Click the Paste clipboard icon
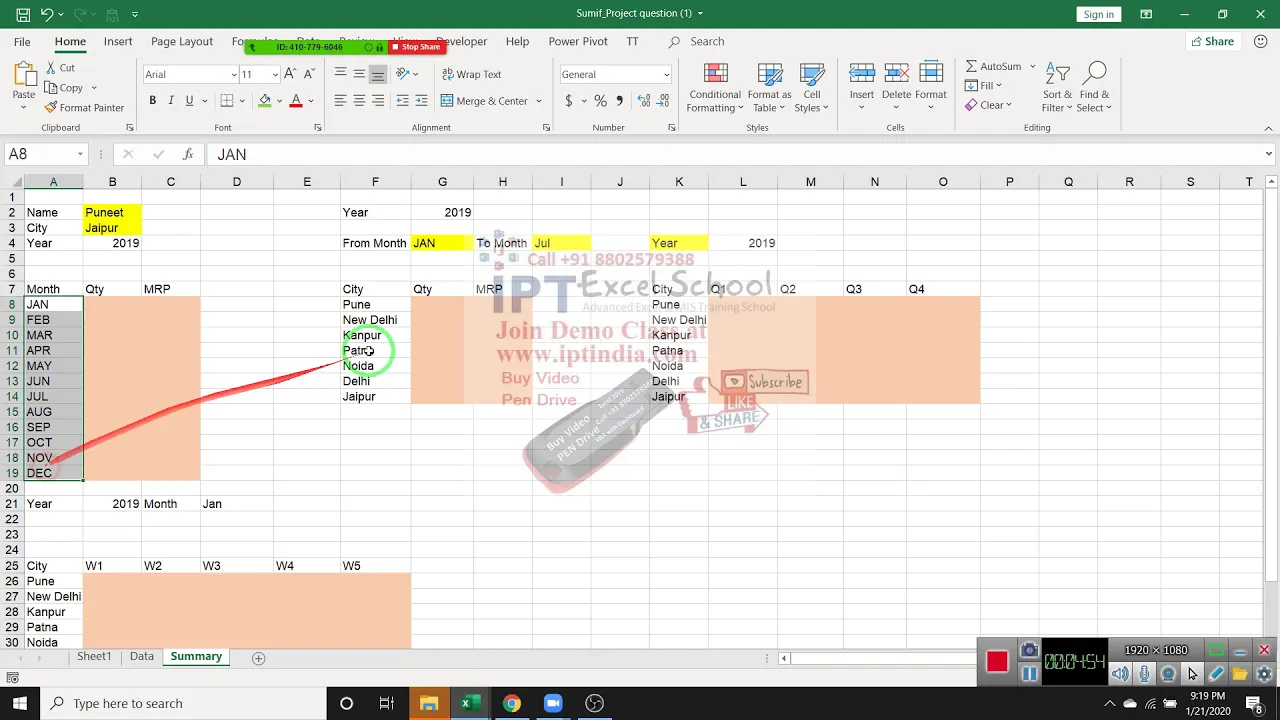Image resolution: width=1280 pixels, height=720 pixels. point(24,74)
